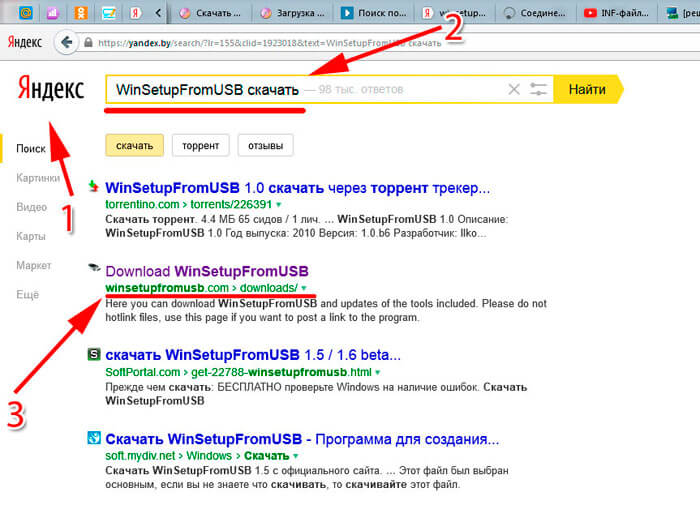The width and height of the screenshot is (700, 505).
Task: Switch to the INF-файл... YouTube tab
Action: (x=617, y=13)
